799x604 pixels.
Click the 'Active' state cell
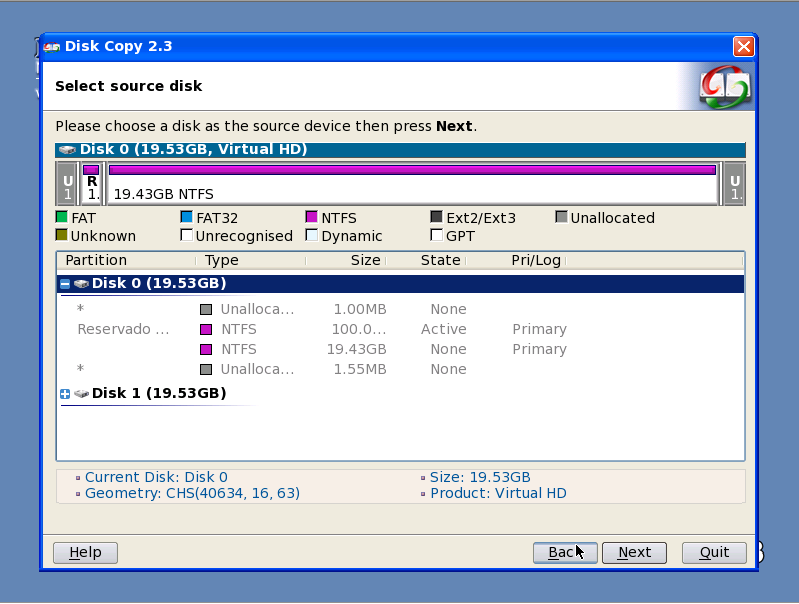click(x=444, y=329)
